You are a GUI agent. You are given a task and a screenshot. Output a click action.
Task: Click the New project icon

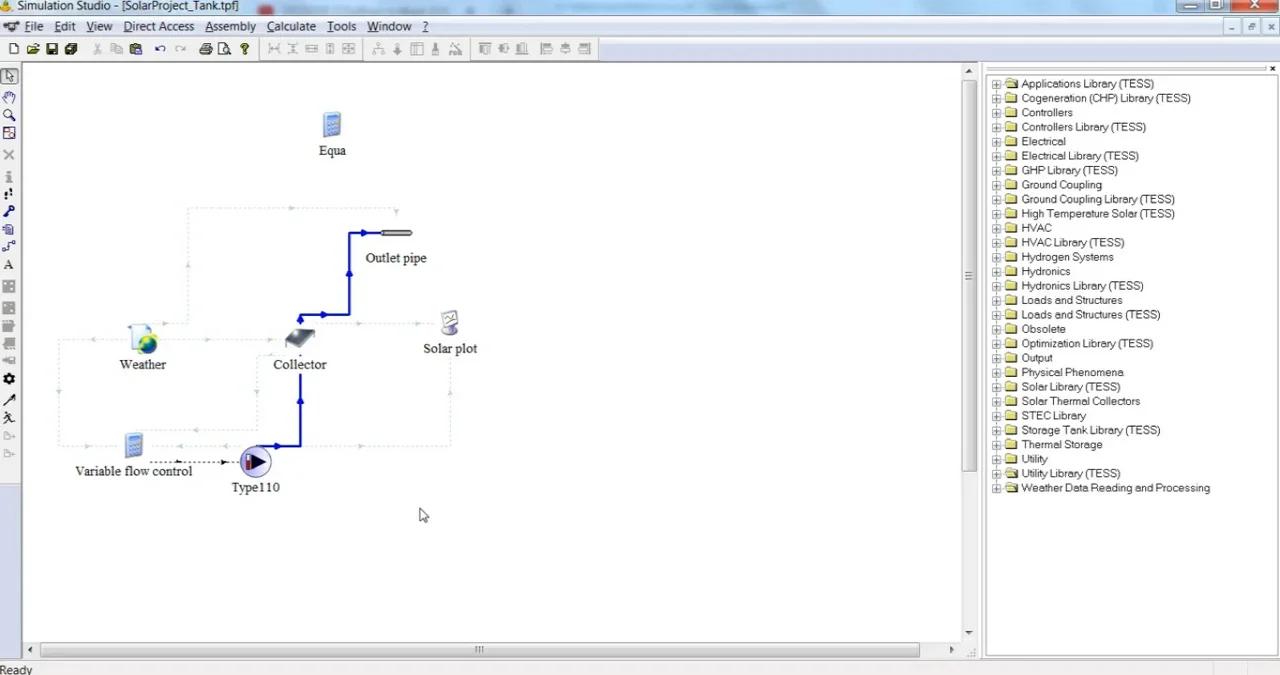[13, 48]
